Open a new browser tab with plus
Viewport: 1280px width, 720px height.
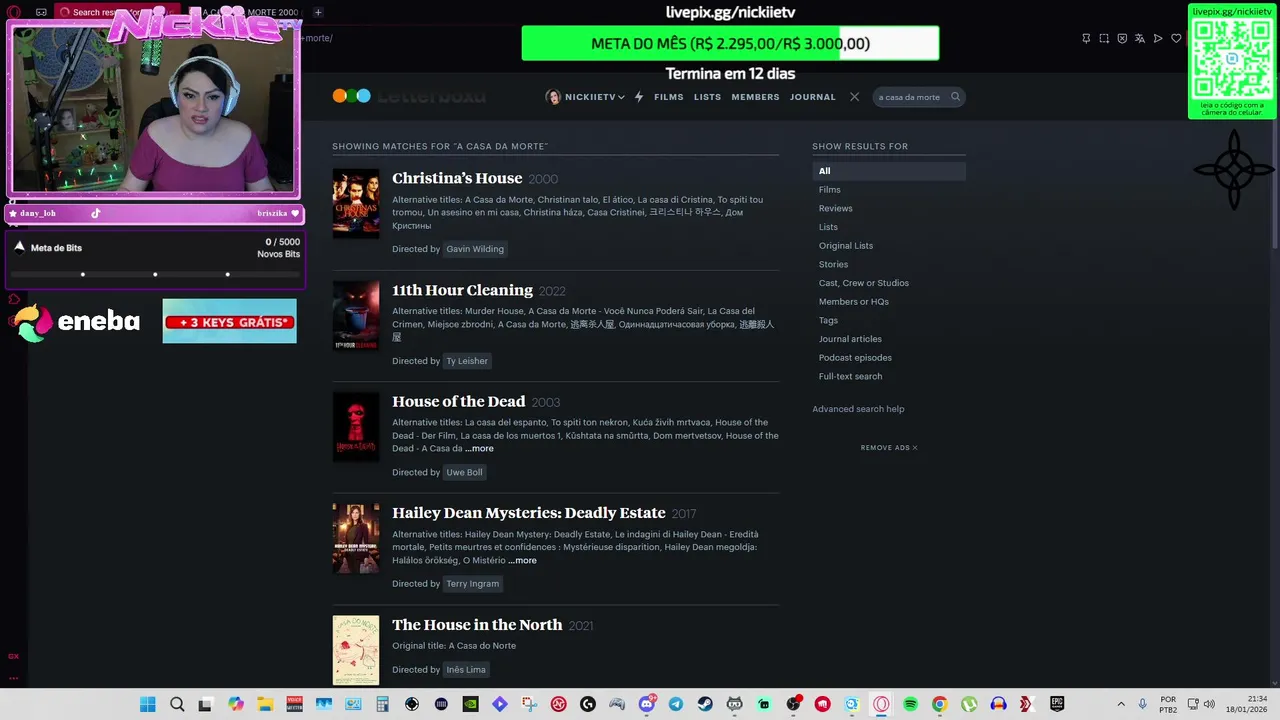click(x=318, y=12)
